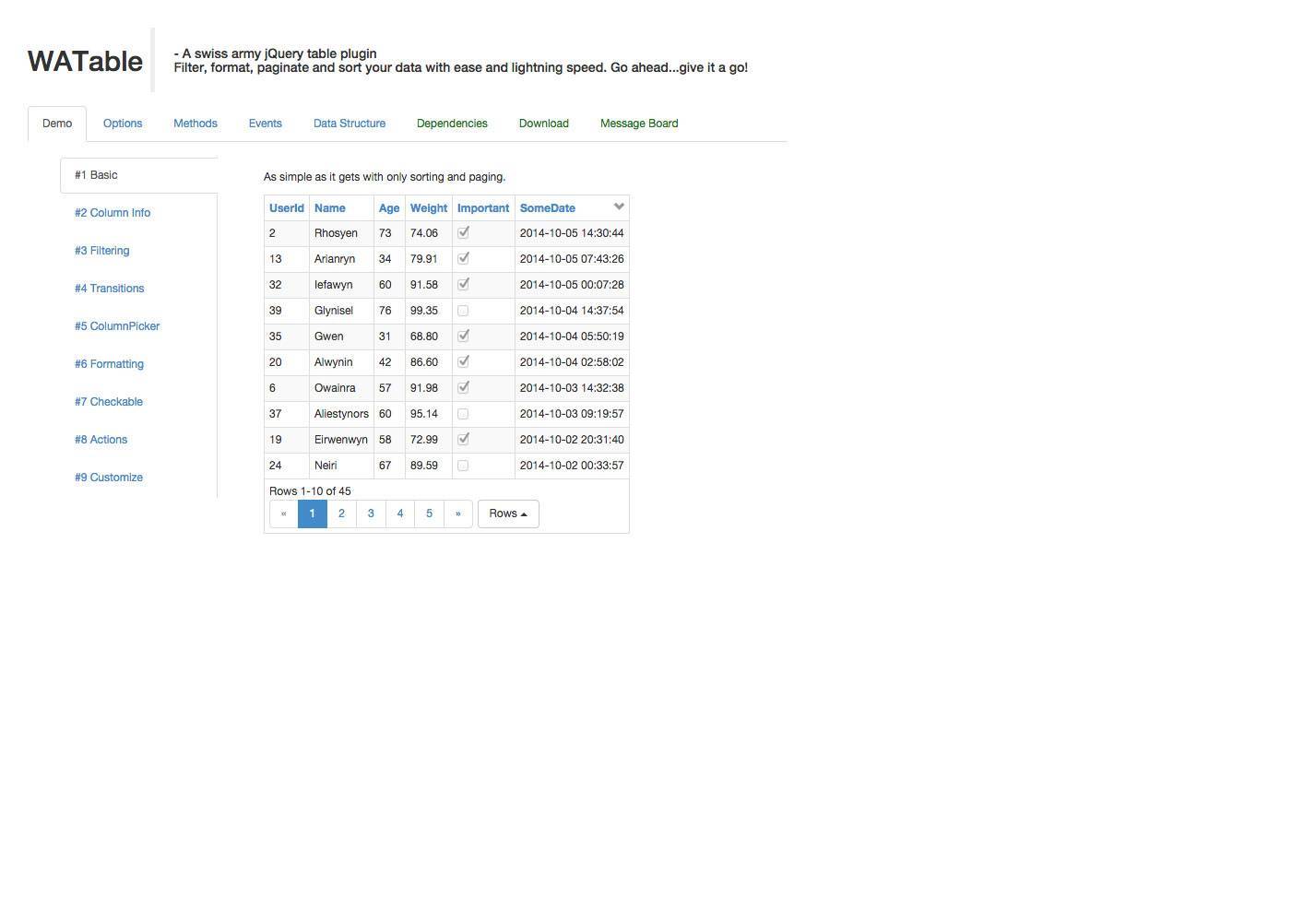Switch to the Events tab
This screenshot has height=909, width=1316.
tap(266, 124)
